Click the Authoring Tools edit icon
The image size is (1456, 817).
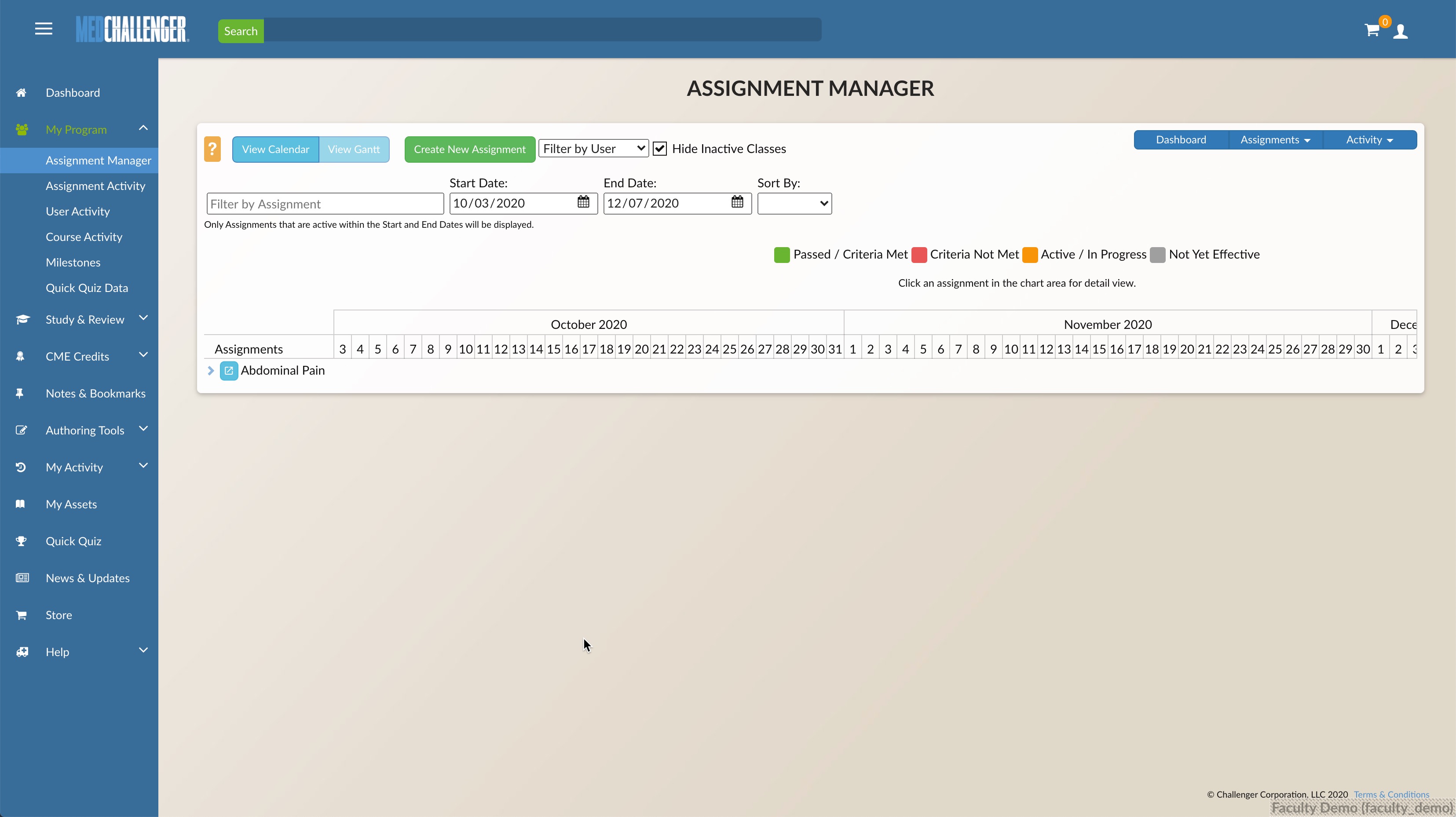[21, 430]
